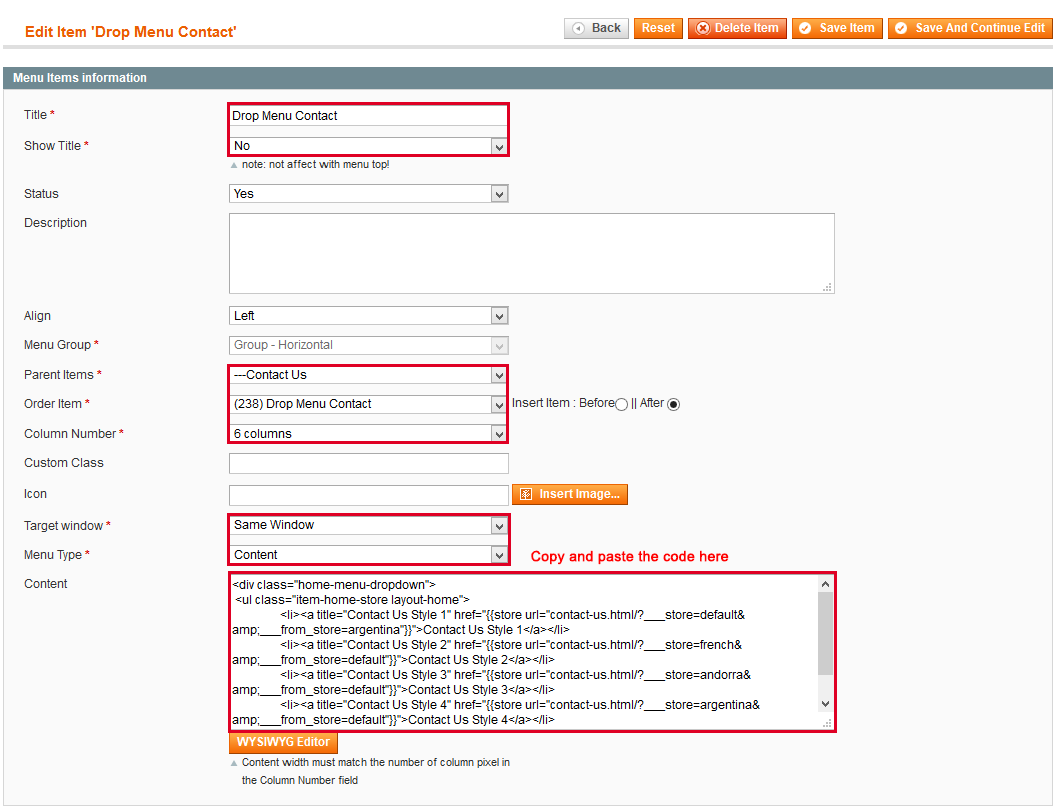1054x806 pixels.
Task: Click the Content textarea scrollbar thumb
Action: coord(825,634)
